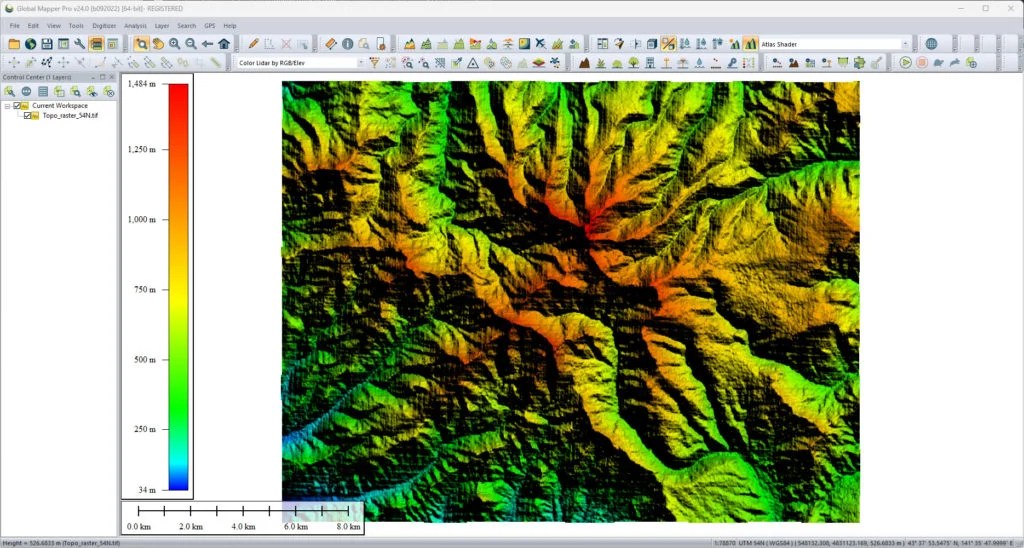Close the Control Center panel
1024x548 pixels.
pyautogui.click(x=112, y=77)
